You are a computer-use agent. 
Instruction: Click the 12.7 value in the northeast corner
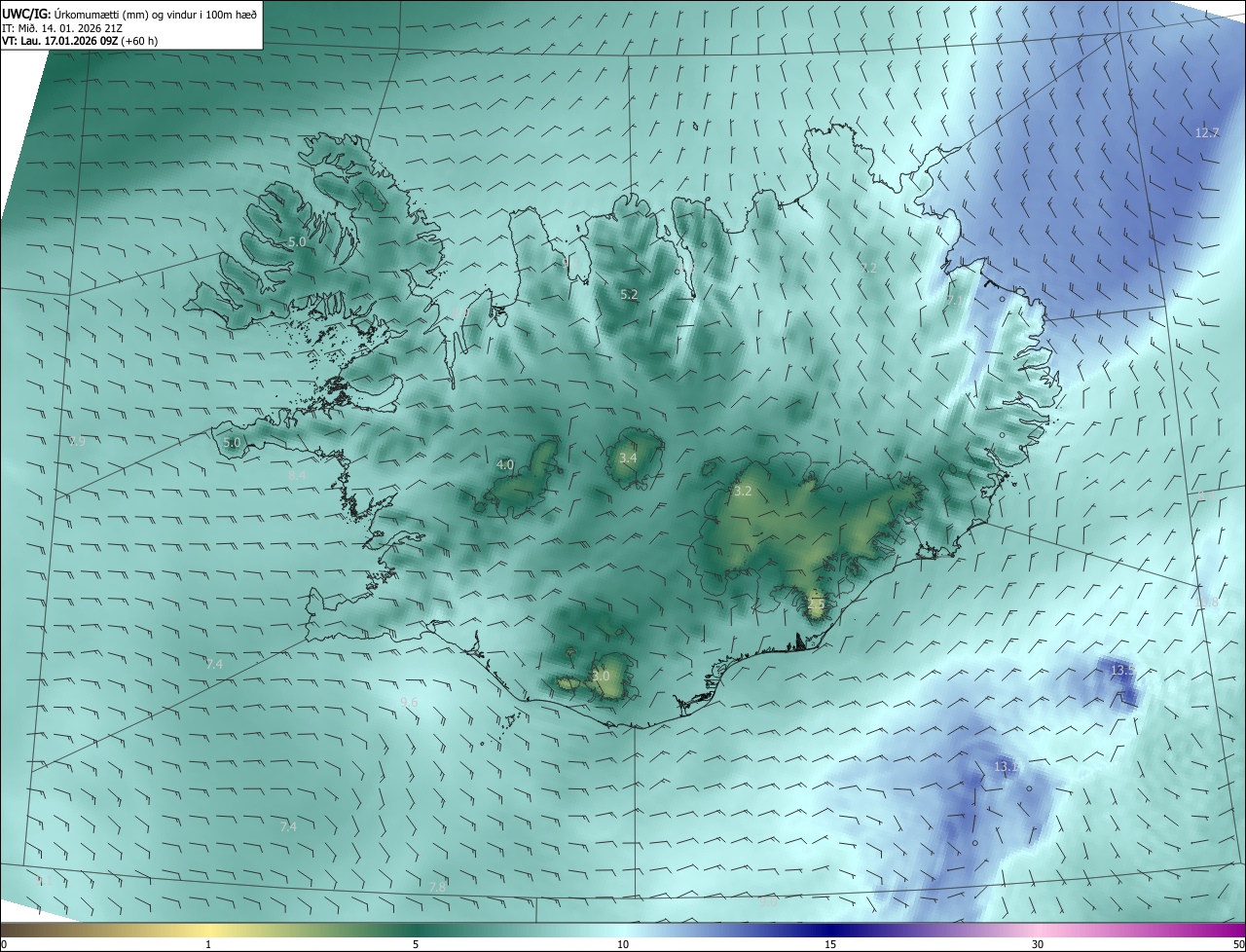[x=1206, y=132]
